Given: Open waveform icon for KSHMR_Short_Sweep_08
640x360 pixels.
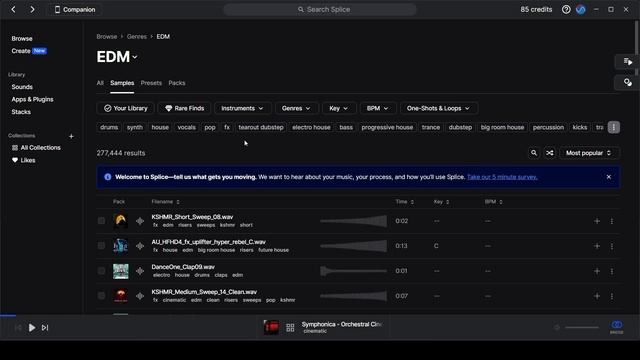Looking at the screenshot, I should [x=140, y=221].
